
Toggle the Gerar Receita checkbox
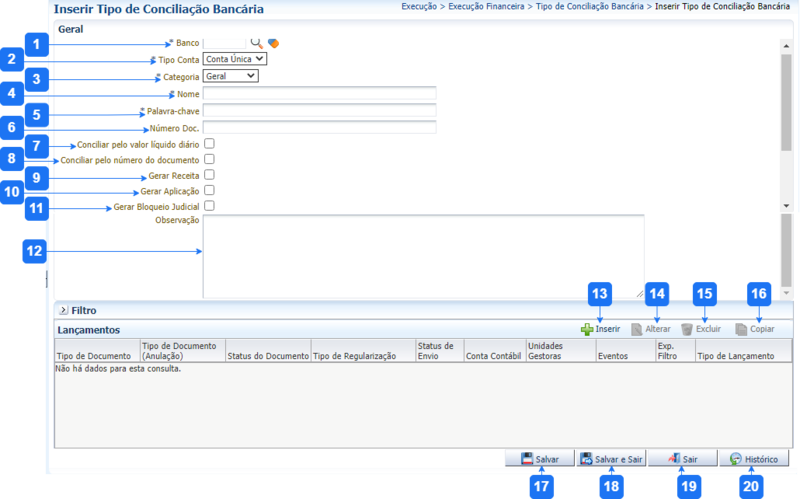point(209,175)
